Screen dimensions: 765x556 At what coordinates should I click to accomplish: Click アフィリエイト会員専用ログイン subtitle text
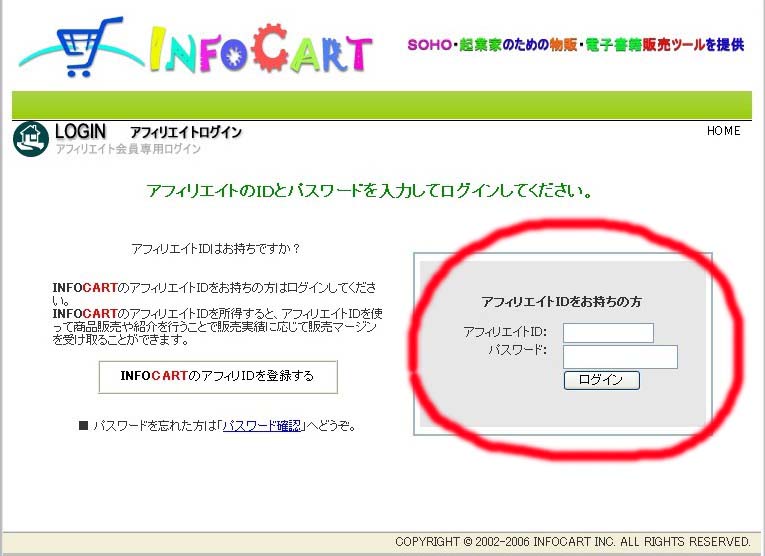click(128, 149)
